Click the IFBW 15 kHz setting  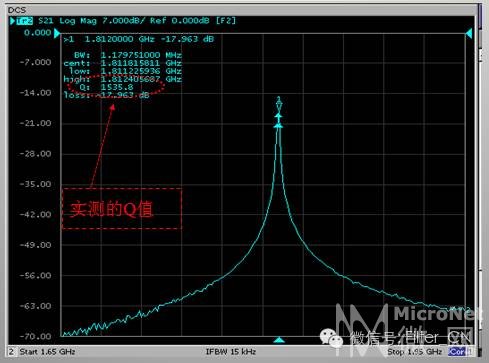point(231,352)
